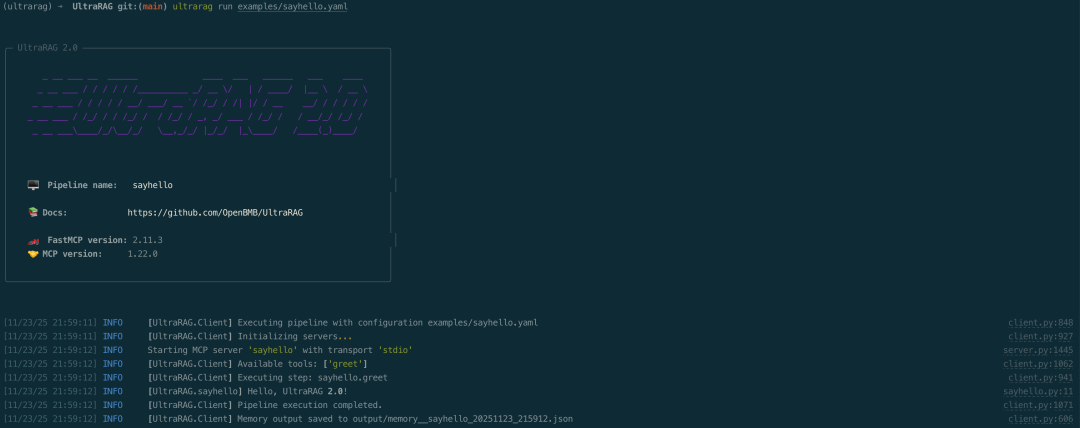Image resolution: width=1080 pixels, height=428 pixels.
Task: Click the MCP version value "1.22.0"
Action: click(x=143, y=254)
